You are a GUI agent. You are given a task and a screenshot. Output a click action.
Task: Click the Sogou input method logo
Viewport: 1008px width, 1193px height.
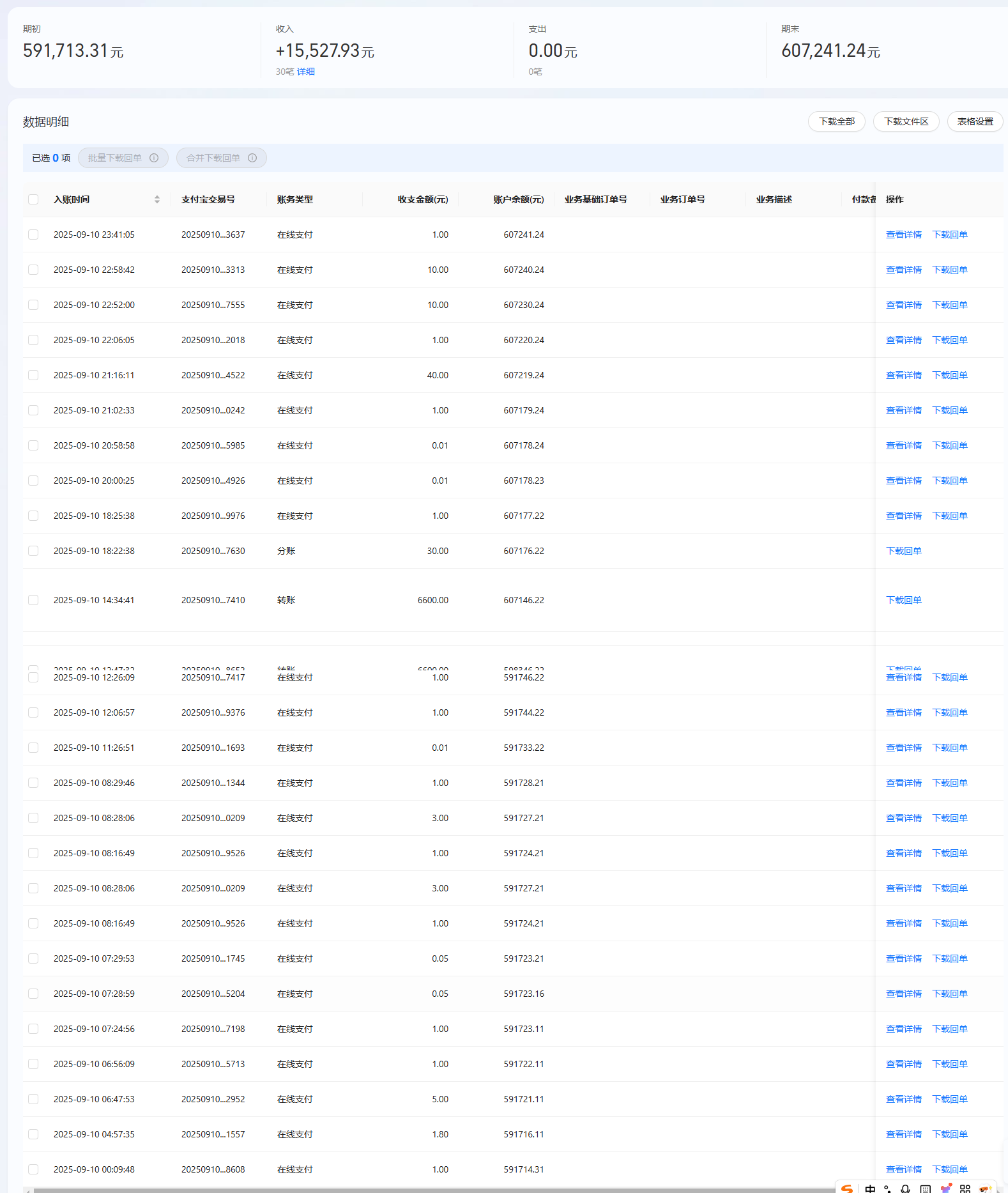[847, 1188]
